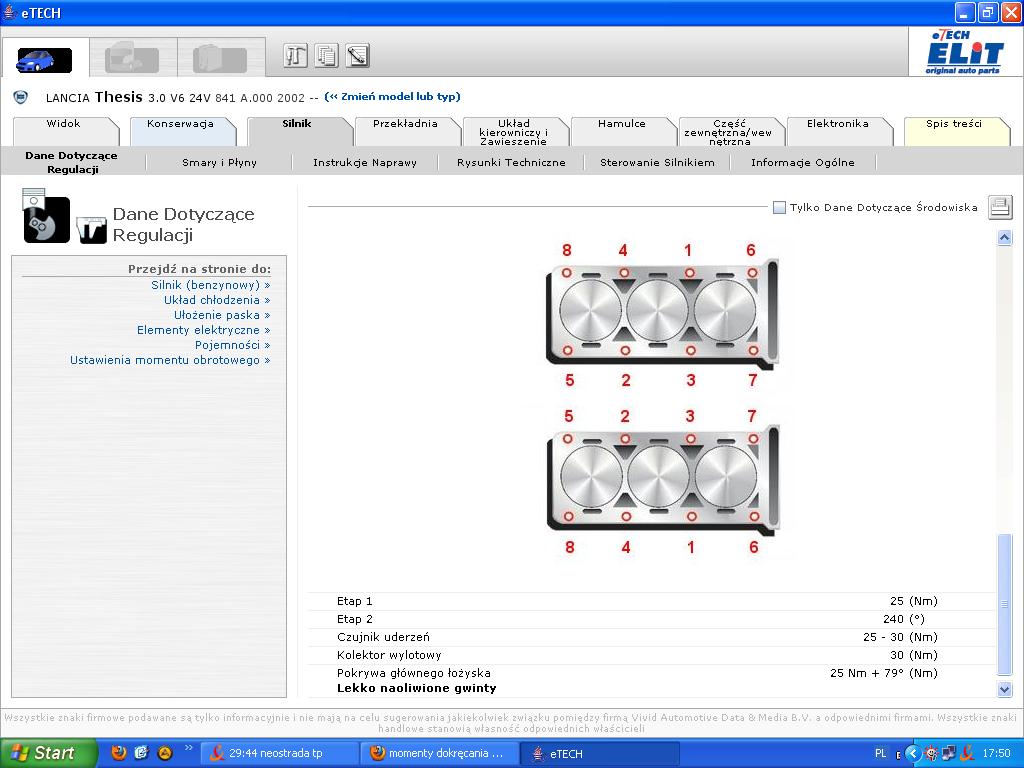
Task: Launch Firefox from the quick launch bar
Action: coord(119,753)
